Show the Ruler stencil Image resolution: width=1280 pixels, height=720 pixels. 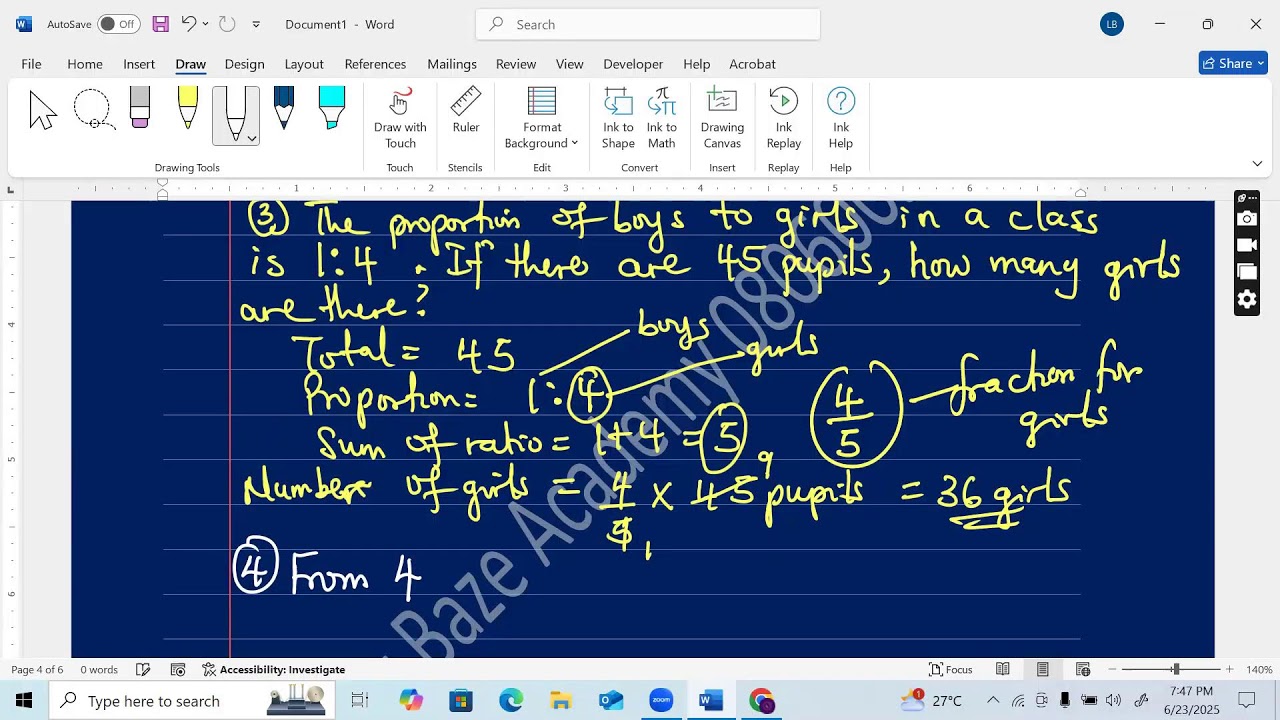[466, 111]
